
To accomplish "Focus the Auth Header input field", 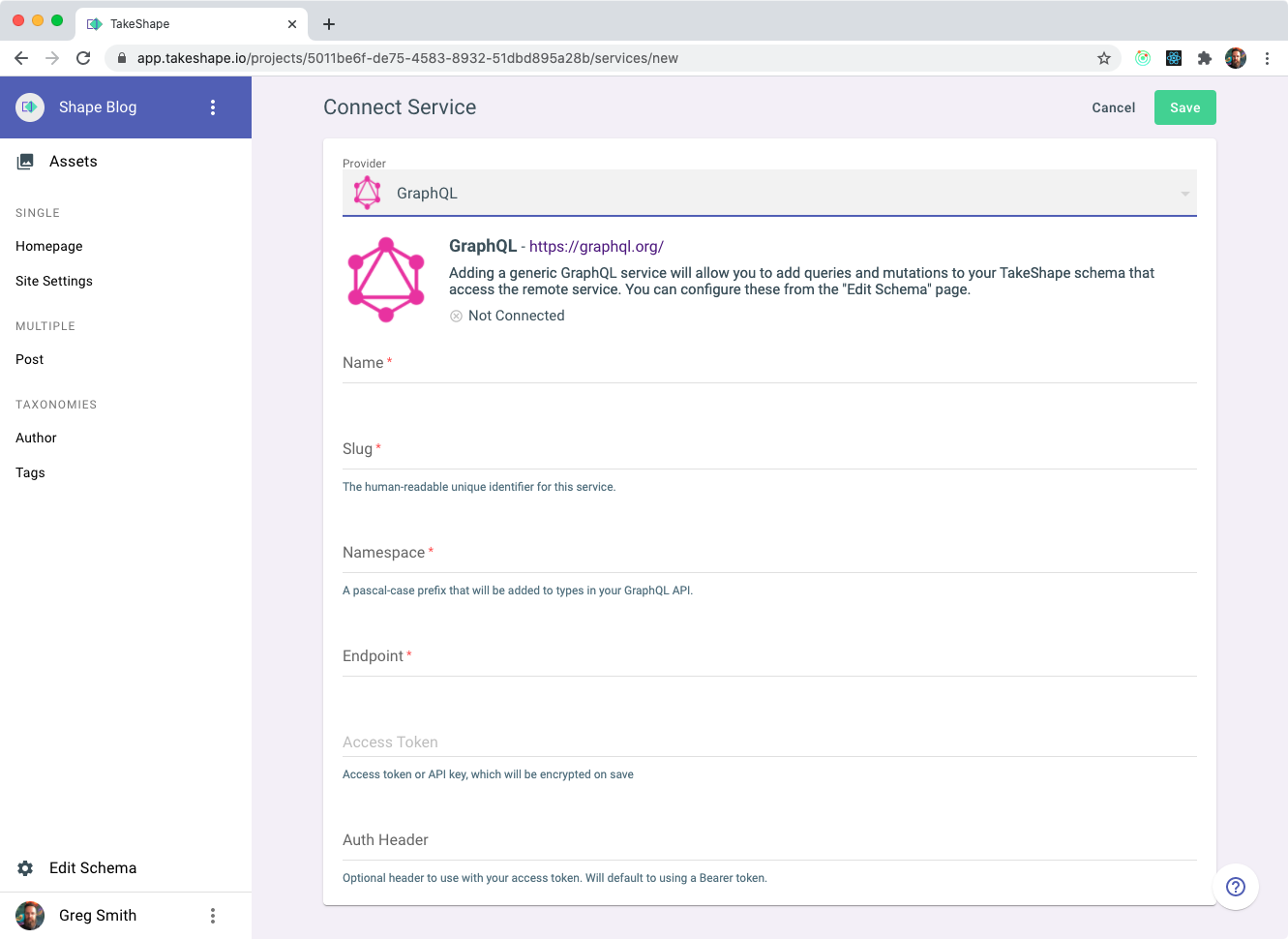I will coord(769,840).
